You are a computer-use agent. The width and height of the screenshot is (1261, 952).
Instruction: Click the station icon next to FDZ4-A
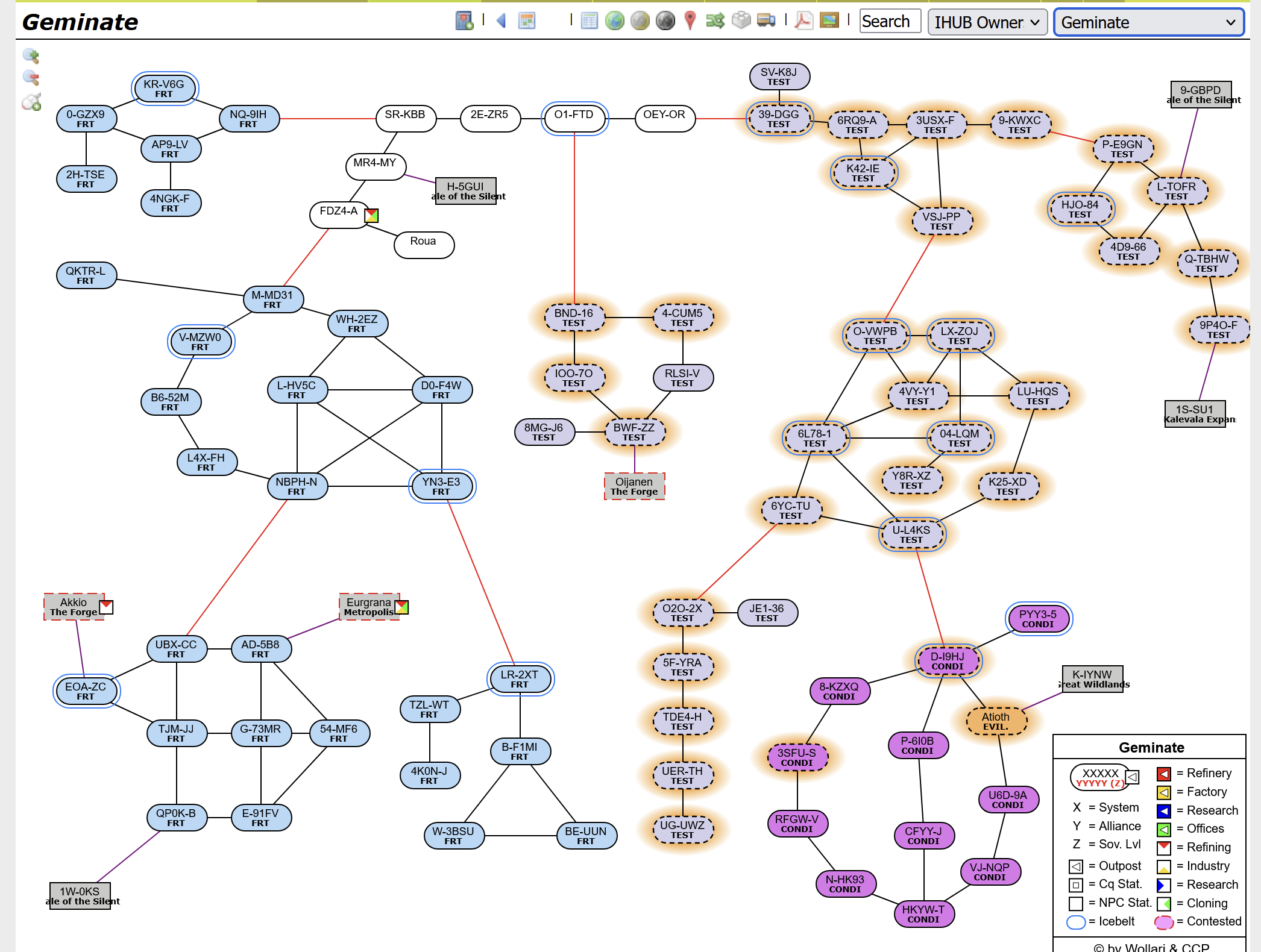click(372, 215)
